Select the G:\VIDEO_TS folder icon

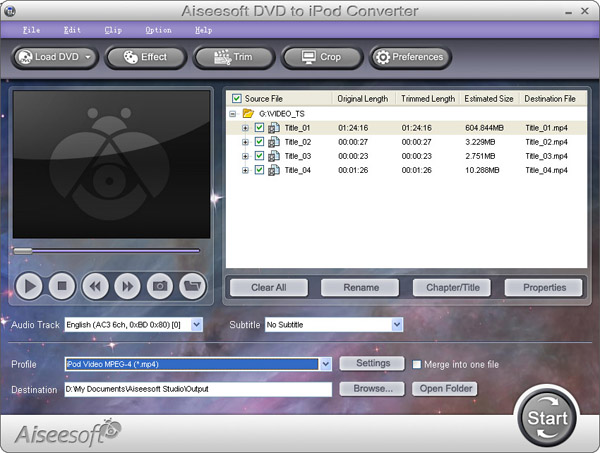tap(248, 113)
